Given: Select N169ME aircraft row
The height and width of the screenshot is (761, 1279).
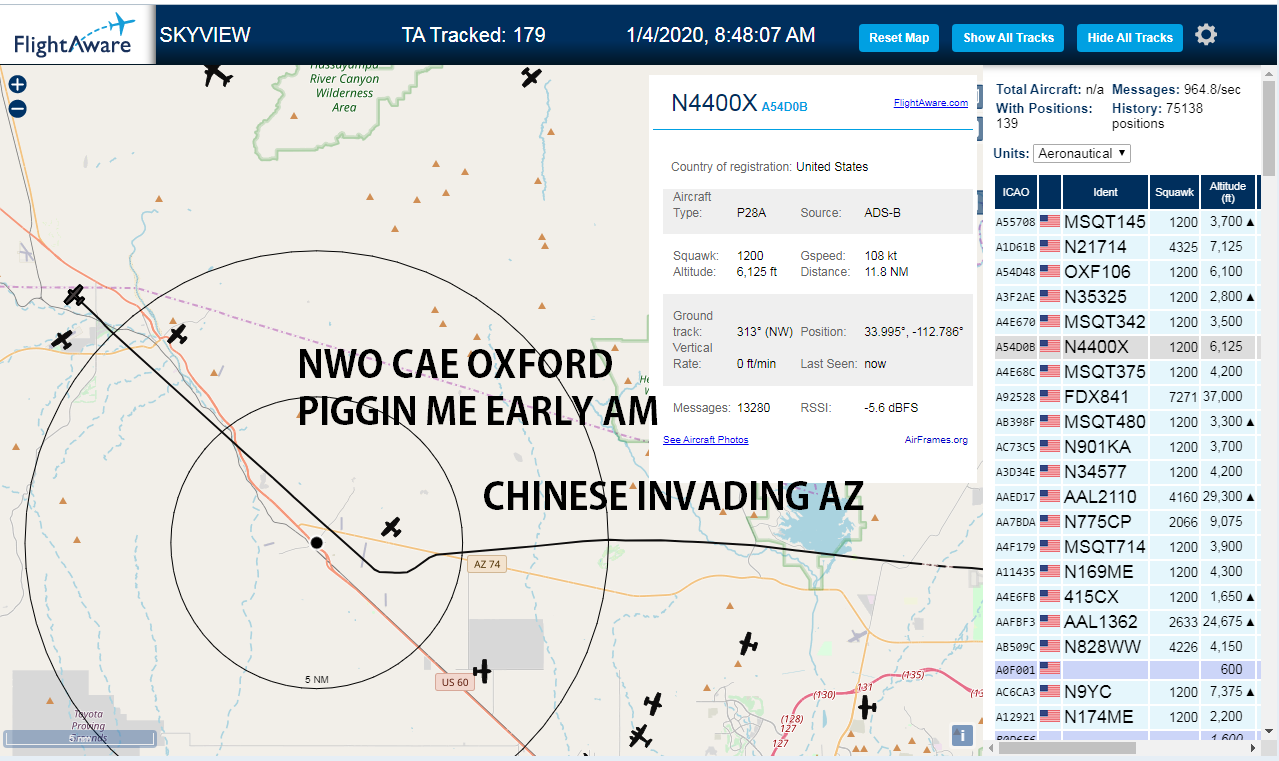Looking at the screenshot, I should 1126,572.
